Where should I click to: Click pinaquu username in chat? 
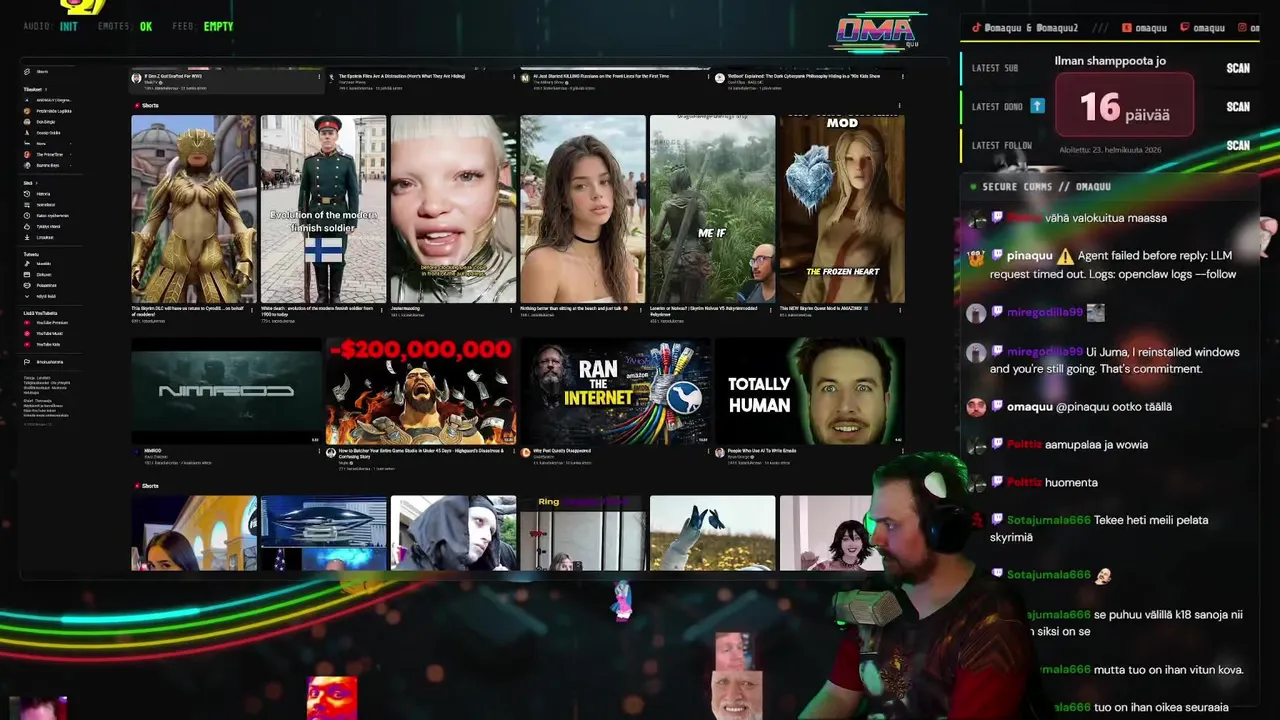1029,255
